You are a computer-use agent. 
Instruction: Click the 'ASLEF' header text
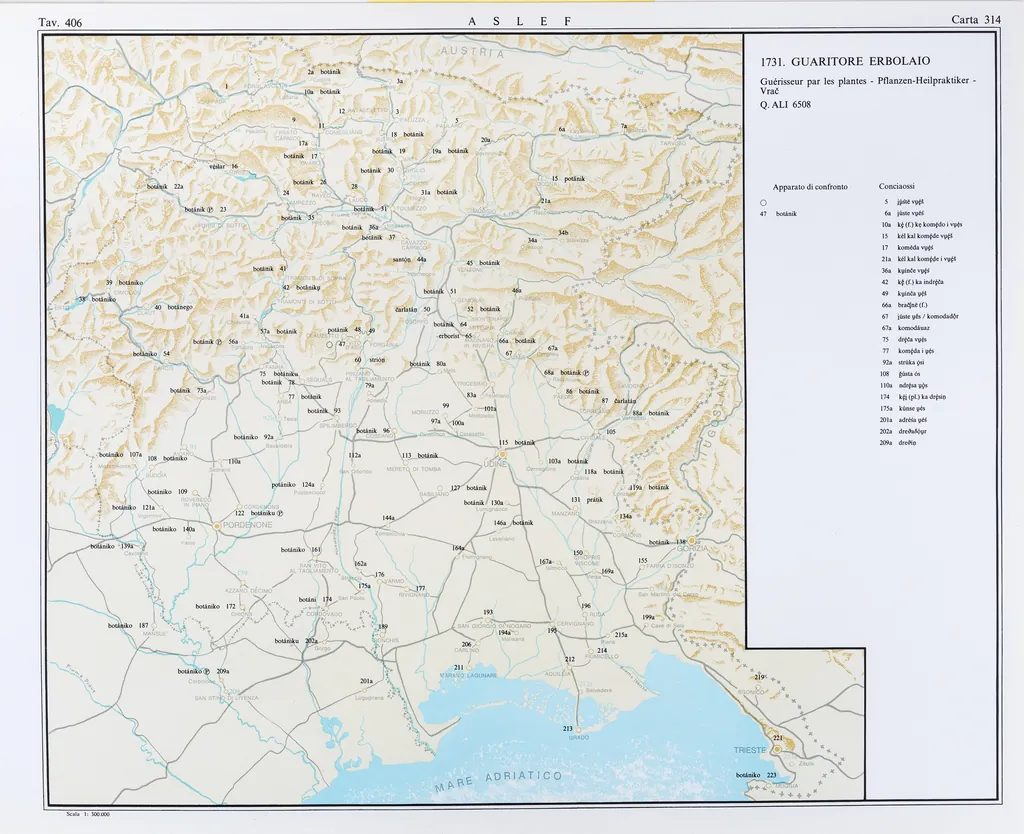[518, 21]
